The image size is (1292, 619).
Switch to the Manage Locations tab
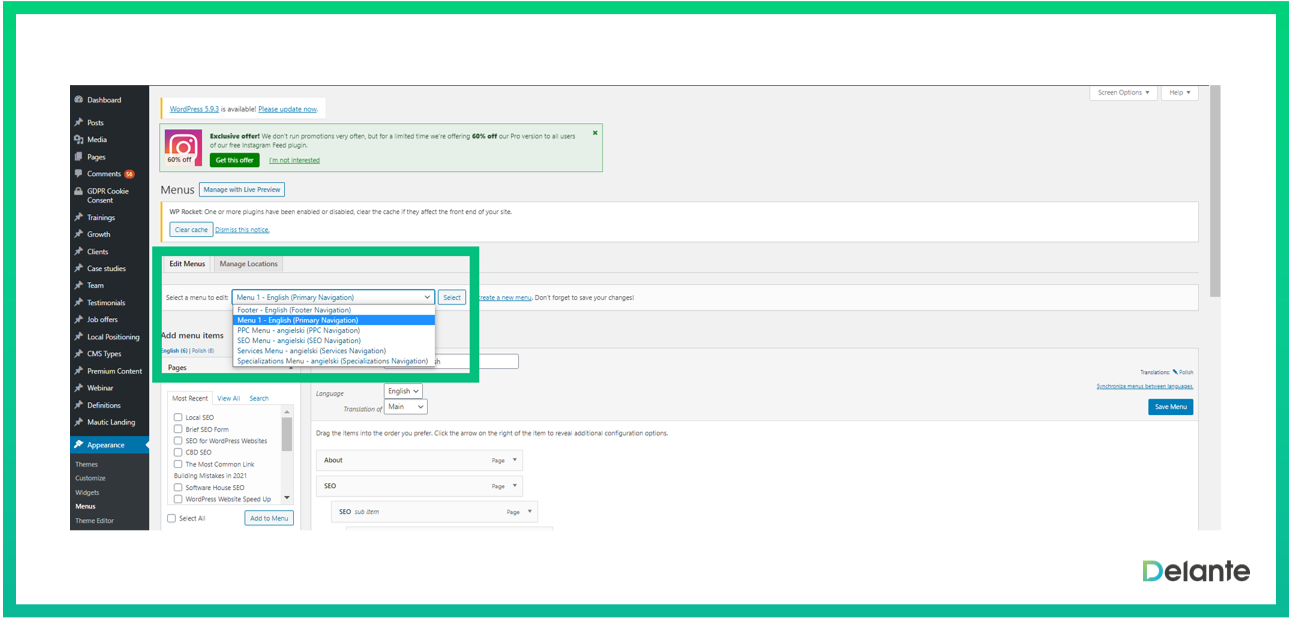coord(249,264)
